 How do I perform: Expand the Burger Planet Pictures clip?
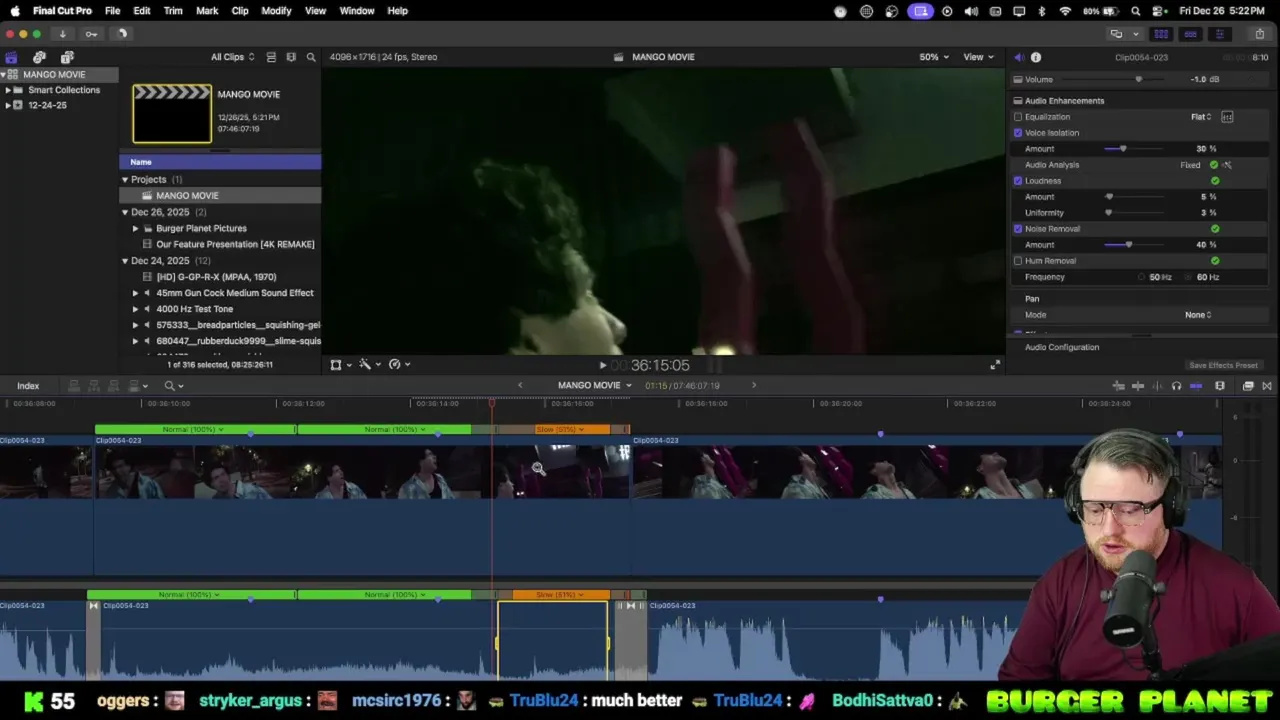tap(136, 228)
